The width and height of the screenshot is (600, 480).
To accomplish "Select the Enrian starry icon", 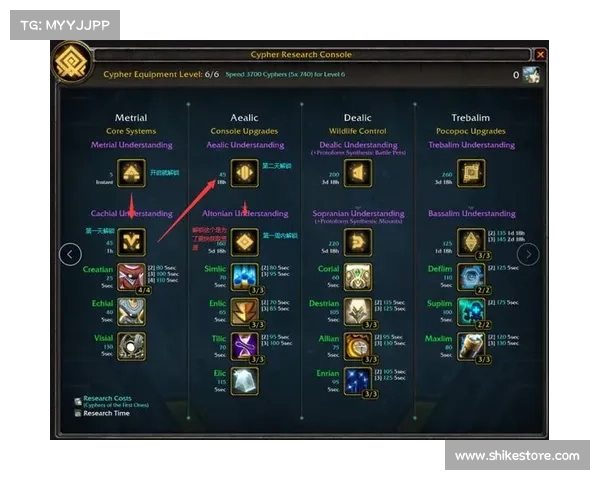I will (358, 381).
